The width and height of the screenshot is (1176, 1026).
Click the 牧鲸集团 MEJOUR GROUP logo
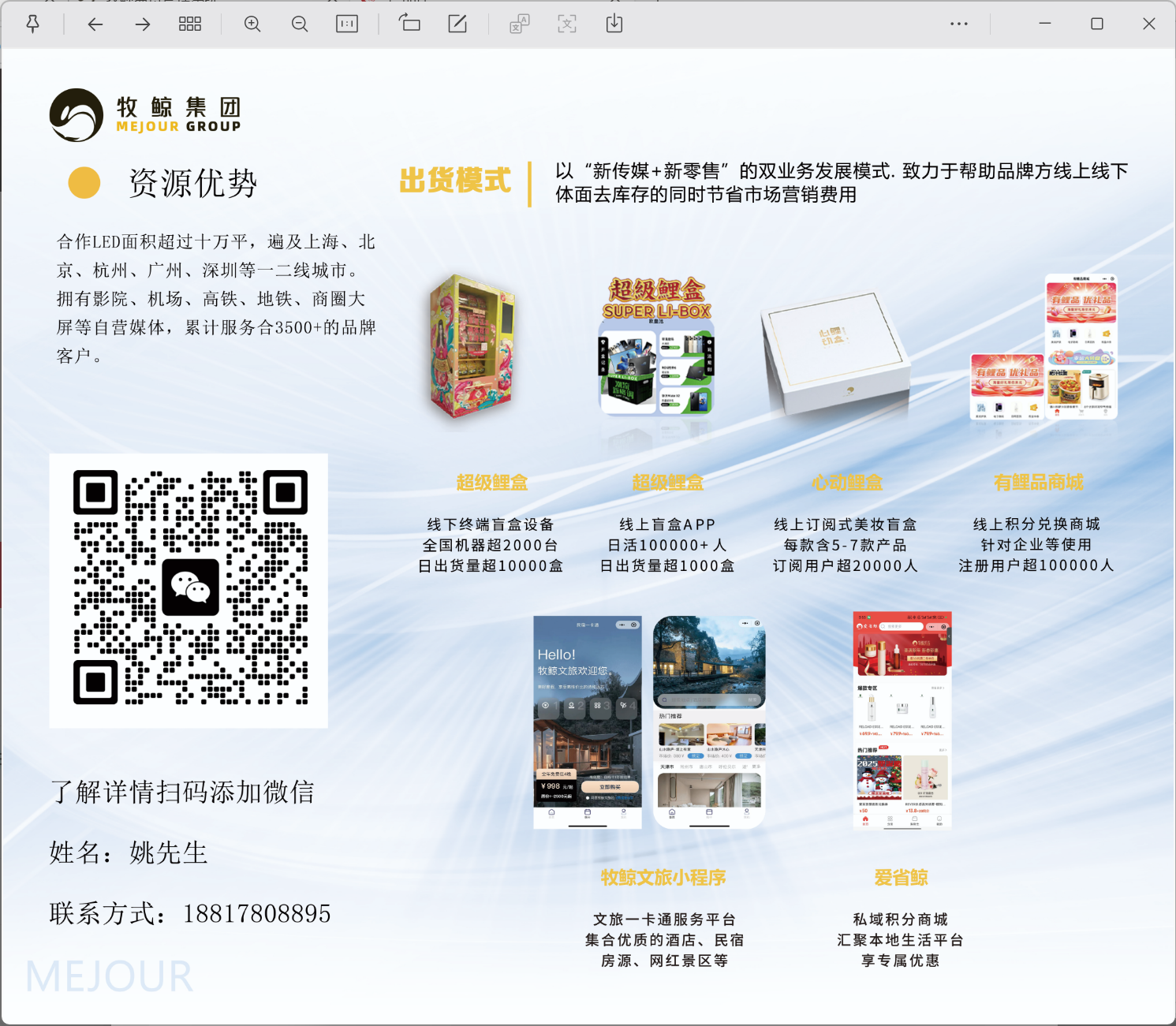pos(145,115)
